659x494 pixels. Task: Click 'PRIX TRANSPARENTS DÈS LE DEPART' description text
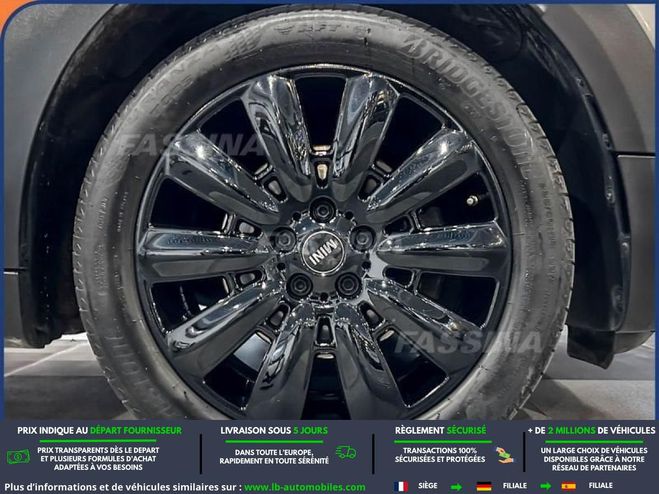point(98,459)
